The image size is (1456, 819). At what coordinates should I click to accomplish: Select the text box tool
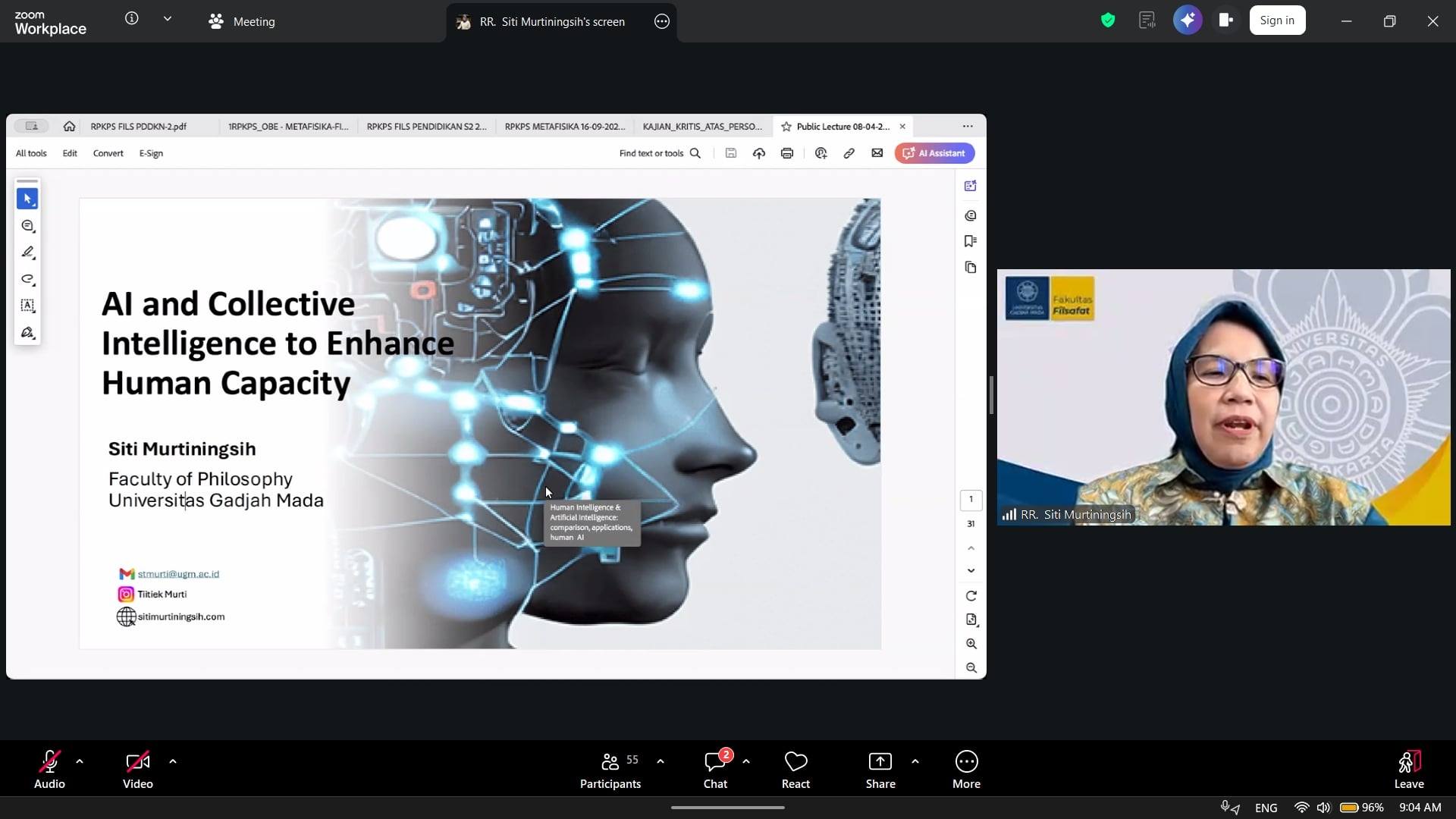click(x=27, y=306)
